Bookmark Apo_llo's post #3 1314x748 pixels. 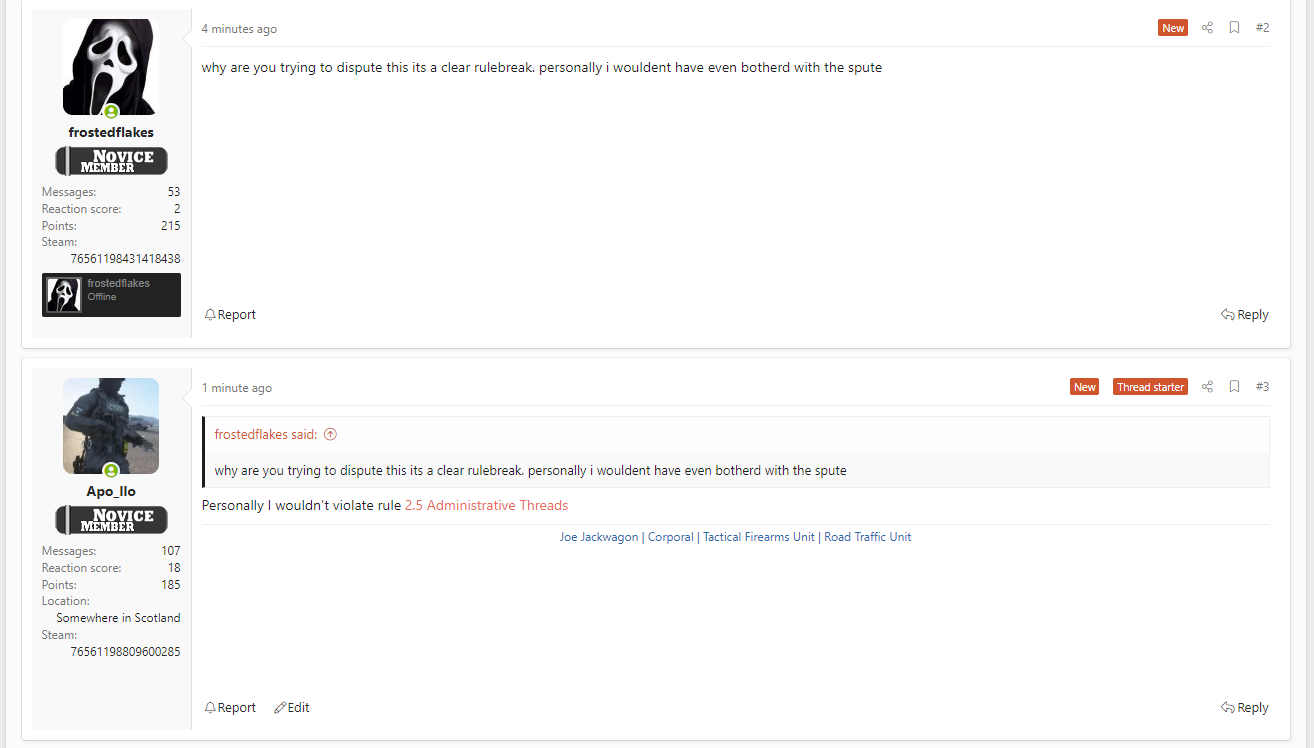[1235, 387]
